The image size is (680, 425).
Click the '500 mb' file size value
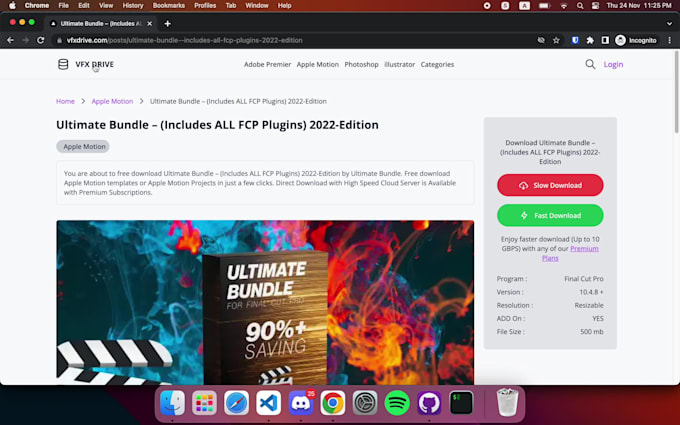(592, 332)
